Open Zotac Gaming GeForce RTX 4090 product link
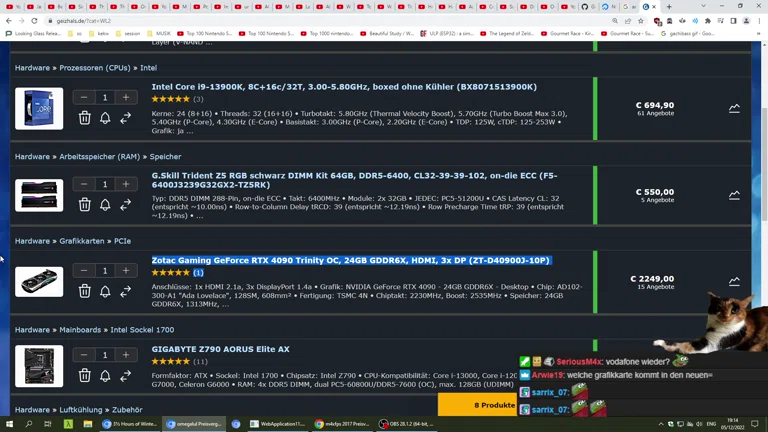The width and height of the screenshot is (768, 432). click(350, 260)
